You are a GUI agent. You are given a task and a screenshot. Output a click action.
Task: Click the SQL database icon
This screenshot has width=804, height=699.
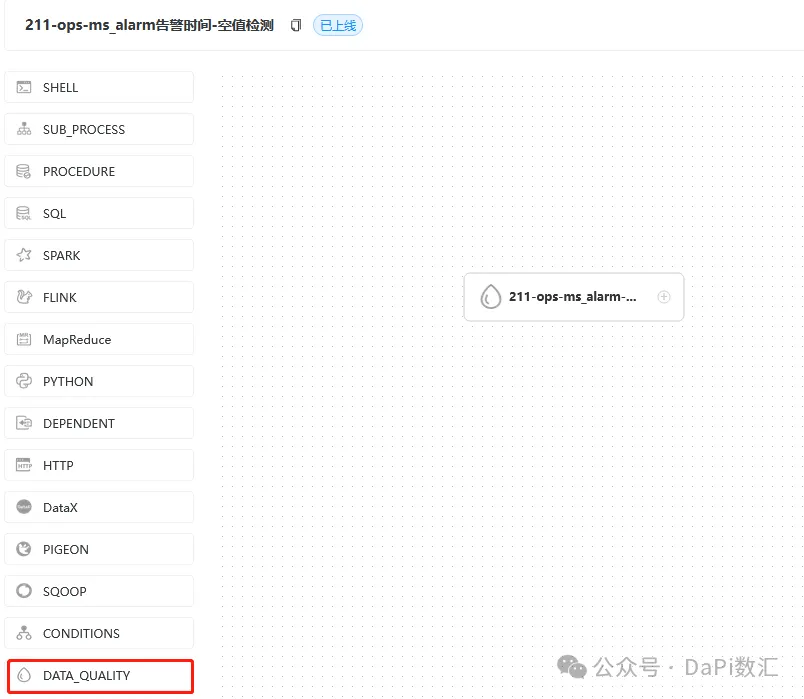click(x=24, y=213)
